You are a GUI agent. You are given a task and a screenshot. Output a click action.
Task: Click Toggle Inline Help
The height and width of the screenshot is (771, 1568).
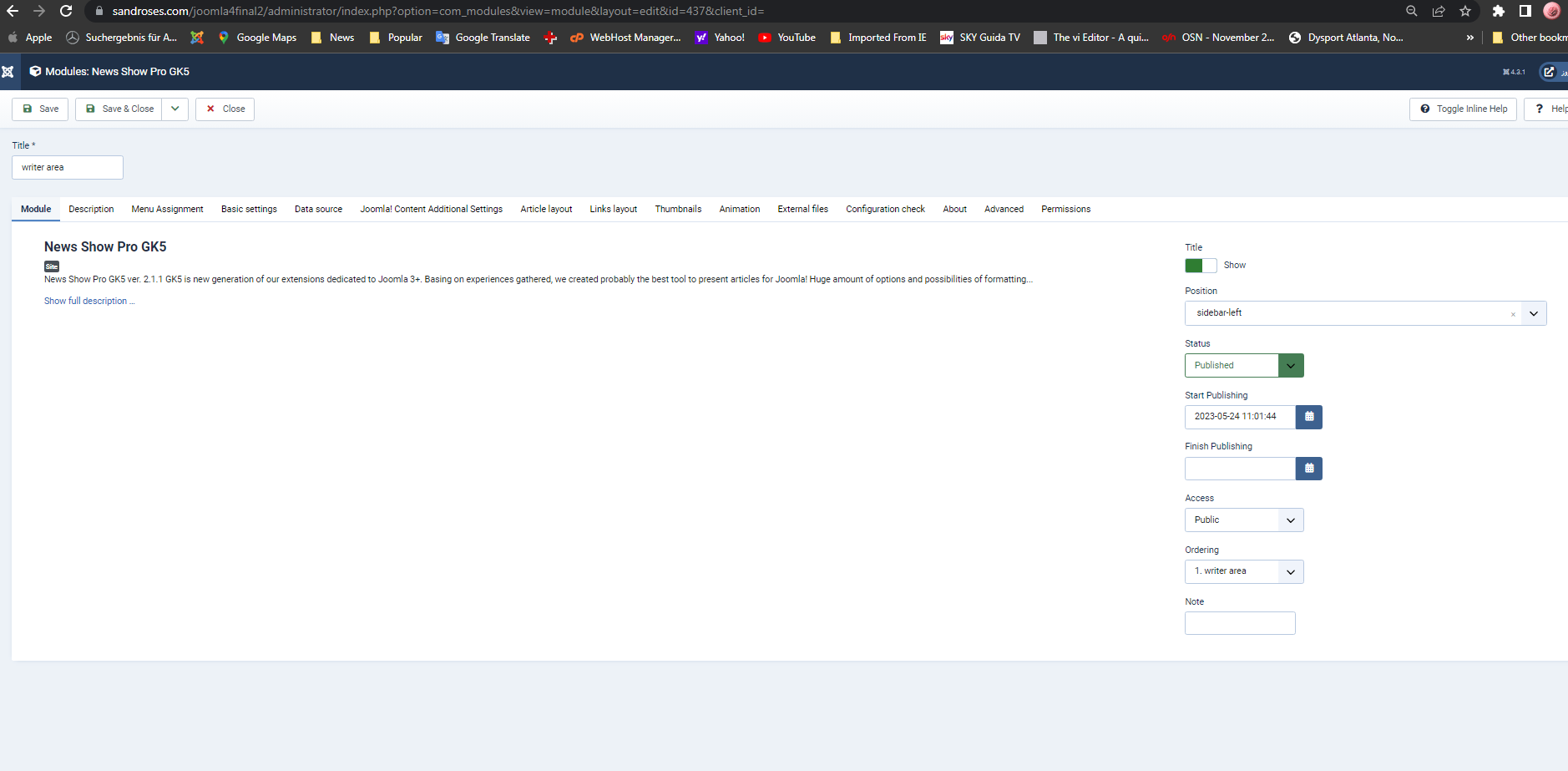(1463, 109)
